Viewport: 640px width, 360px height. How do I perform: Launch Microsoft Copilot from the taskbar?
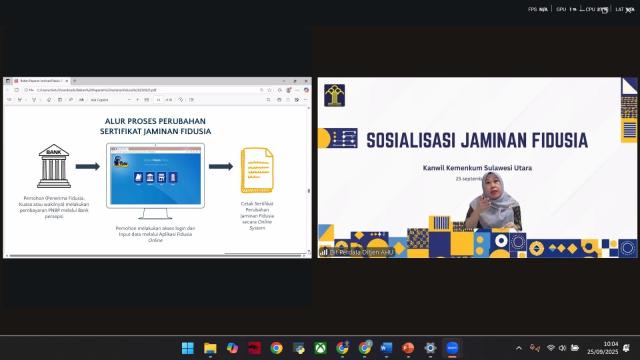[232, 348]
